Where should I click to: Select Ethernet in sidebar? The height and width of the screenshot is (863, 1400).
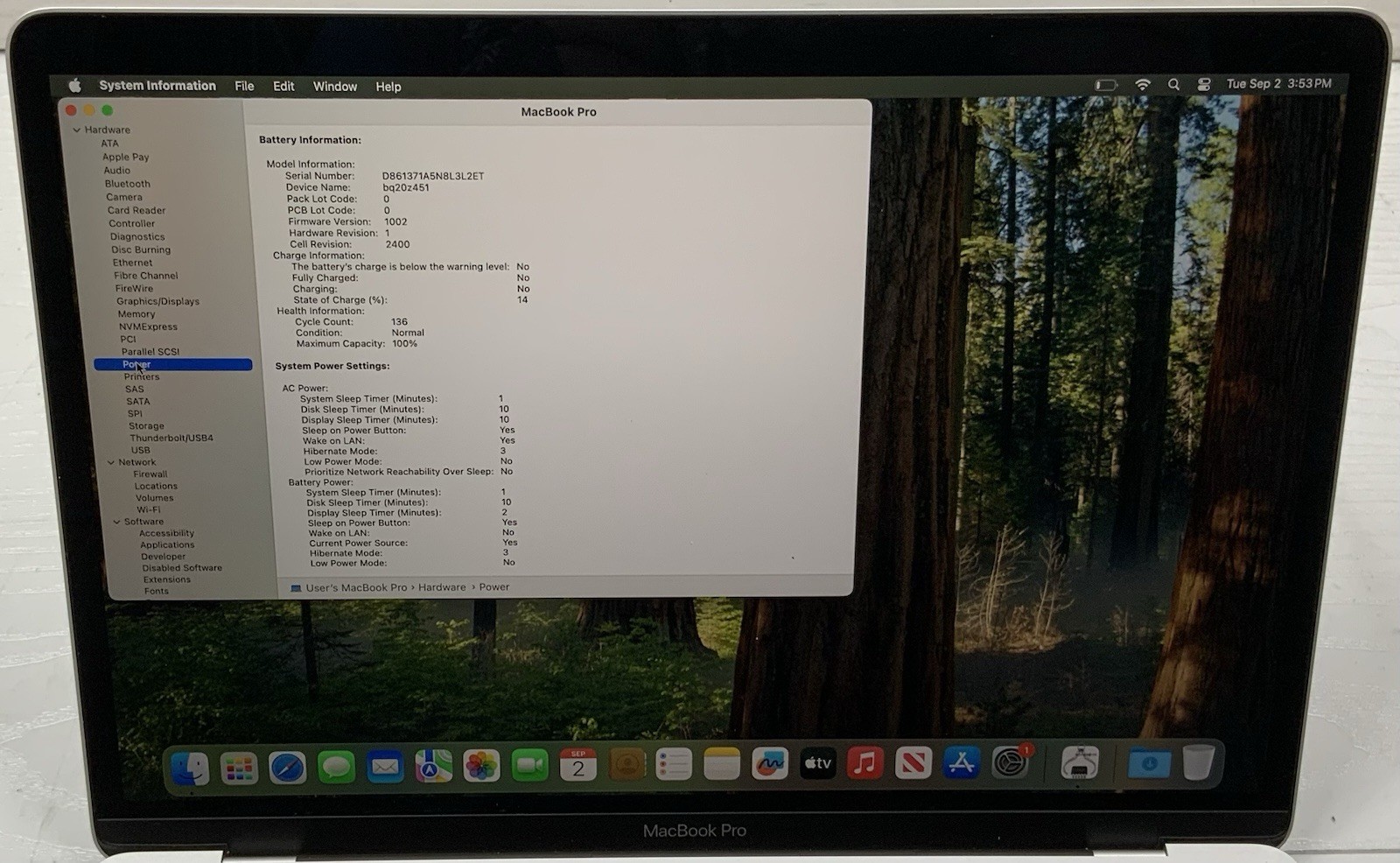click(x=132, y=263)
